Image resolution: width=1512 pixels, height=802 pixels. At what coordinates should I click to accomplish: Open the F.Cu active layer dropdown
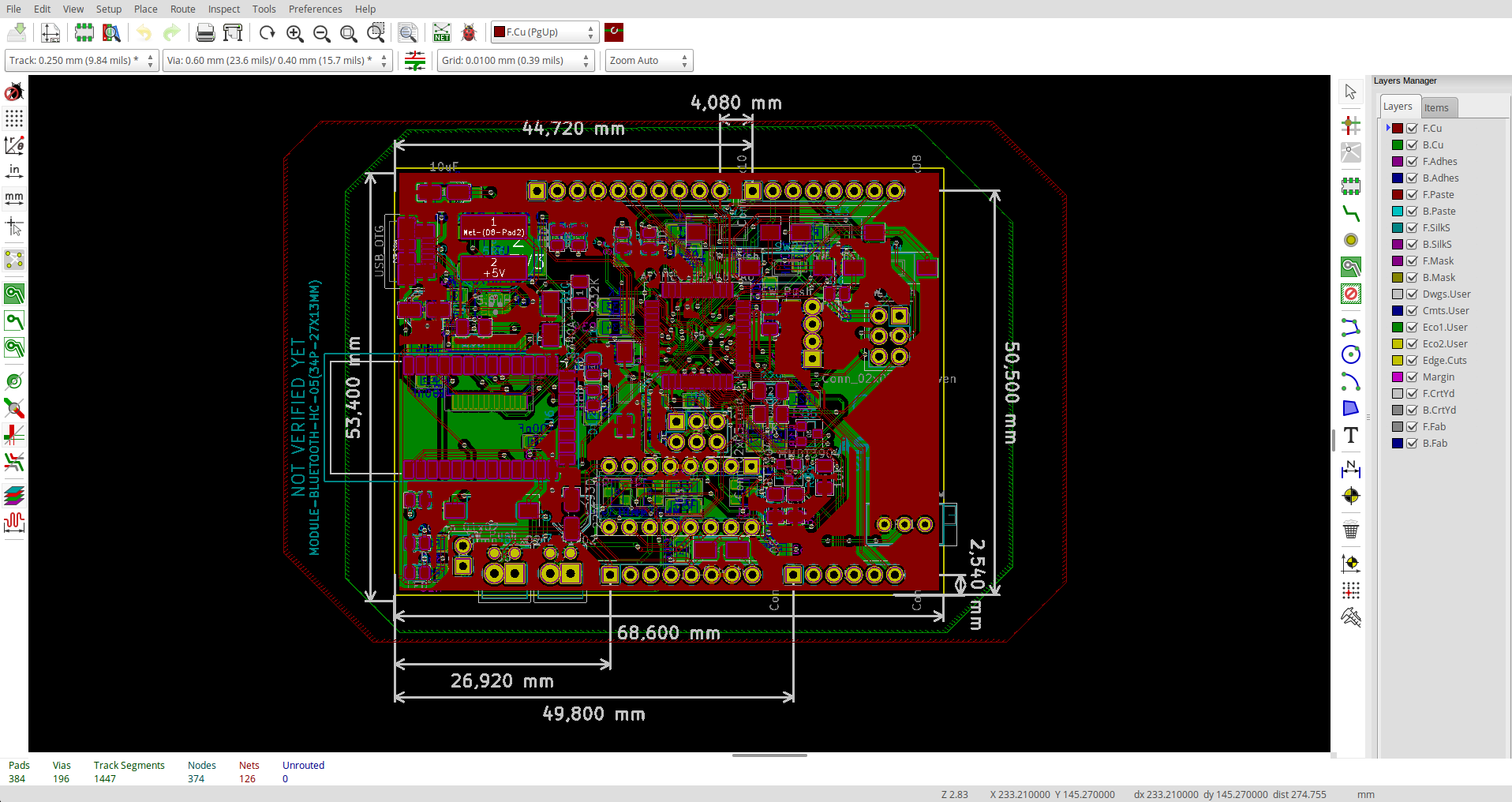(x=545, y=32)
